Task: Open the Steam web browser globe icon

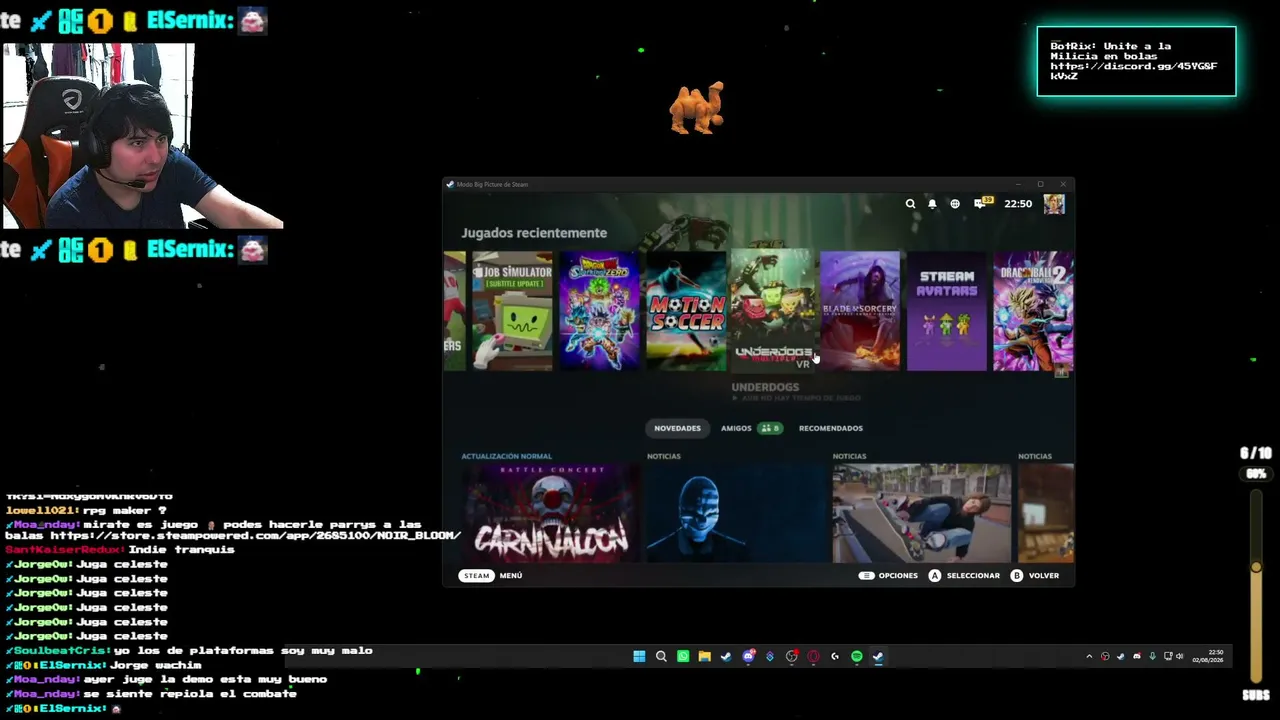Action: tap(955, 204)
